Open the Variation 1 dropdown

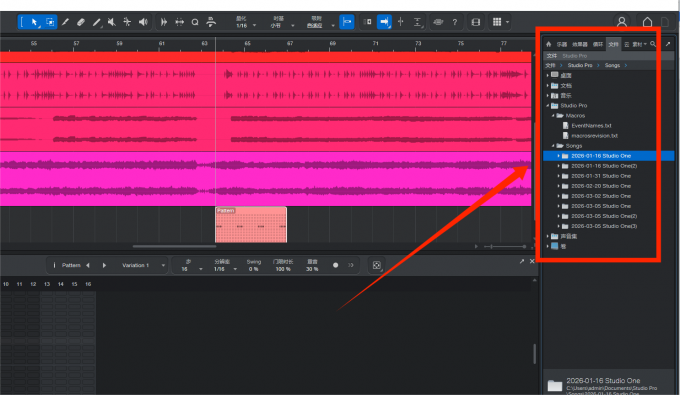143,265
